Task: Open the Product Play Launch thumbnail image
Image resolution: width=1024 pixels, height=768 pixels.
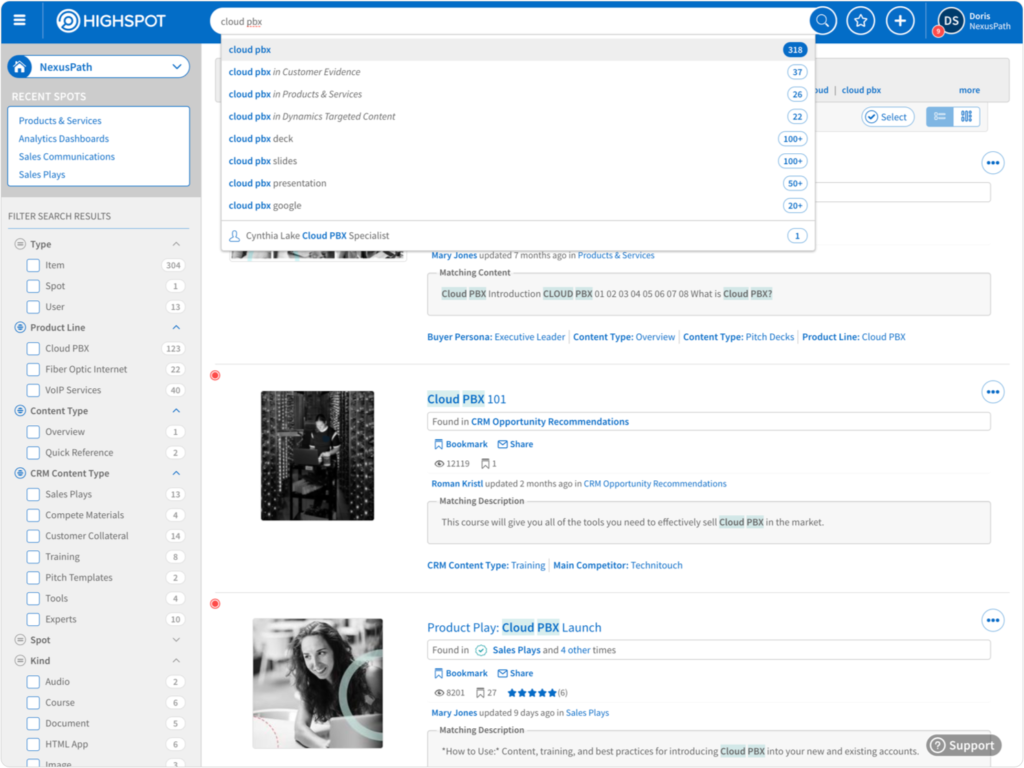Action: (317, 683)
